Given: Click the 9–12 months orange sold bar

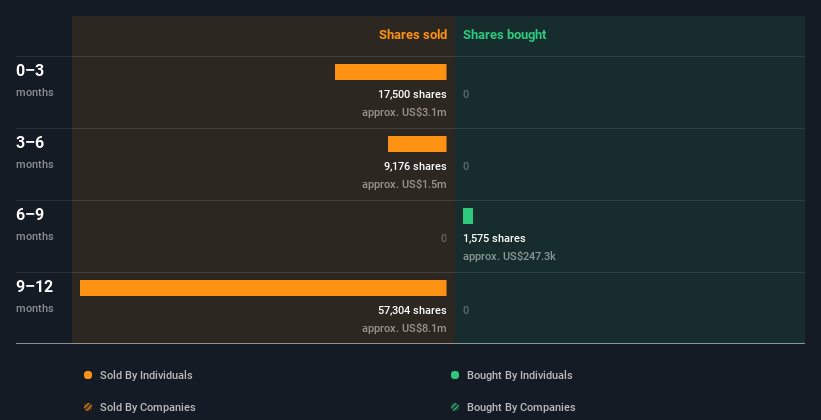Looking at the screenshot, I should [263, 288].
